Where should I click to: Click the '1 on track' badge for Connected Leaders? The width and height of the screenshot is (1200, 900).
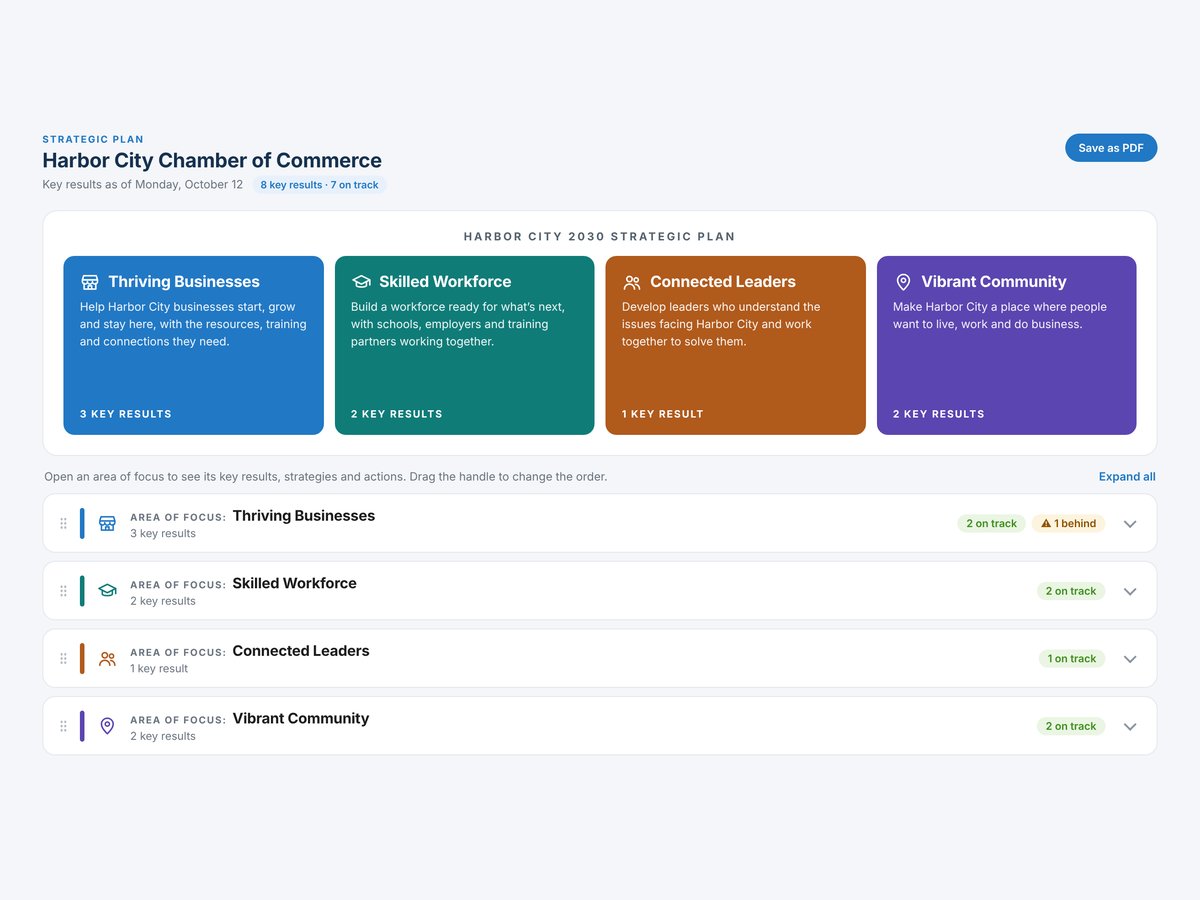click(x=1072, y=659)
